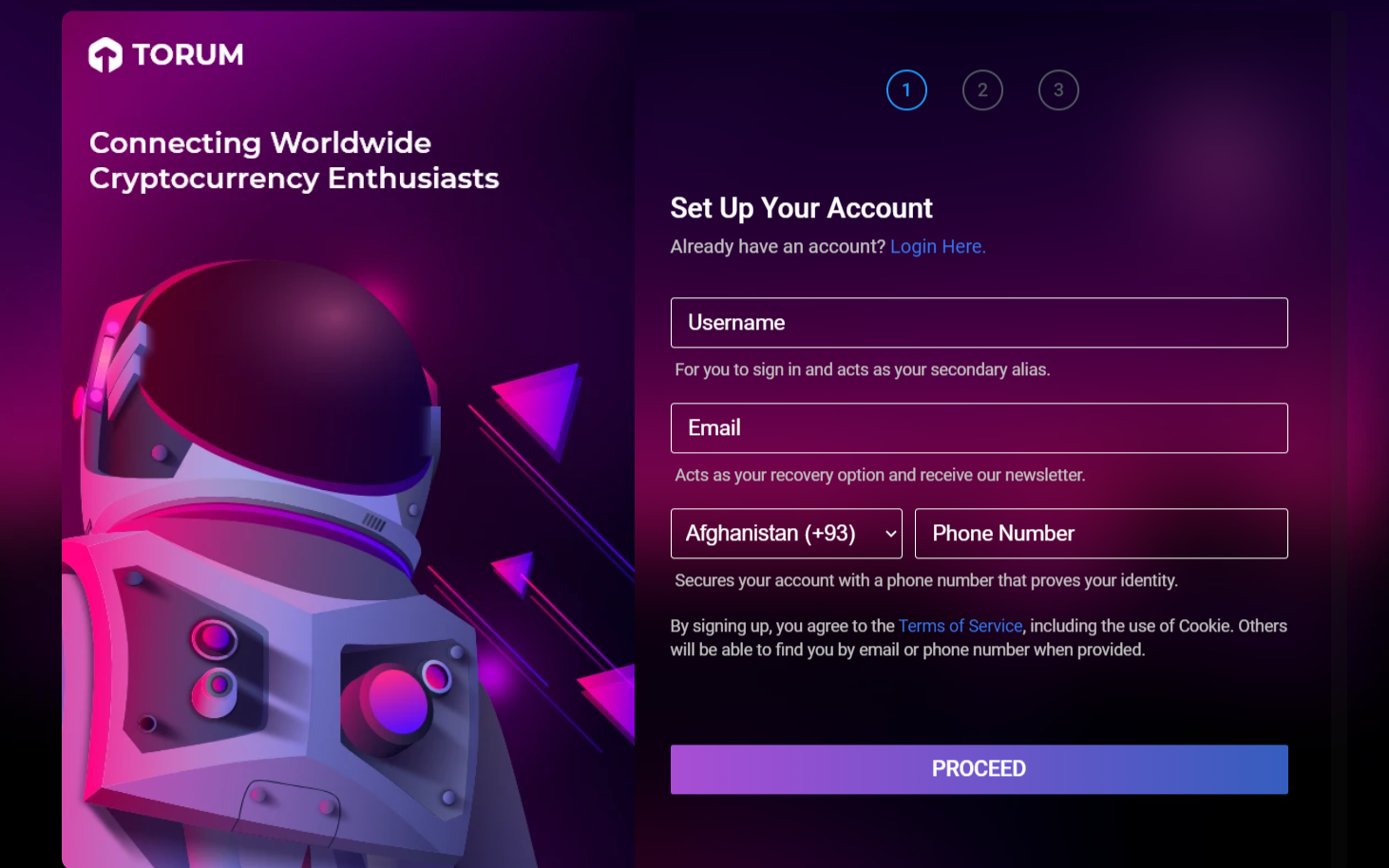Click the Set Up Your Account heading

pyautogui.click(x=802, y=208)
